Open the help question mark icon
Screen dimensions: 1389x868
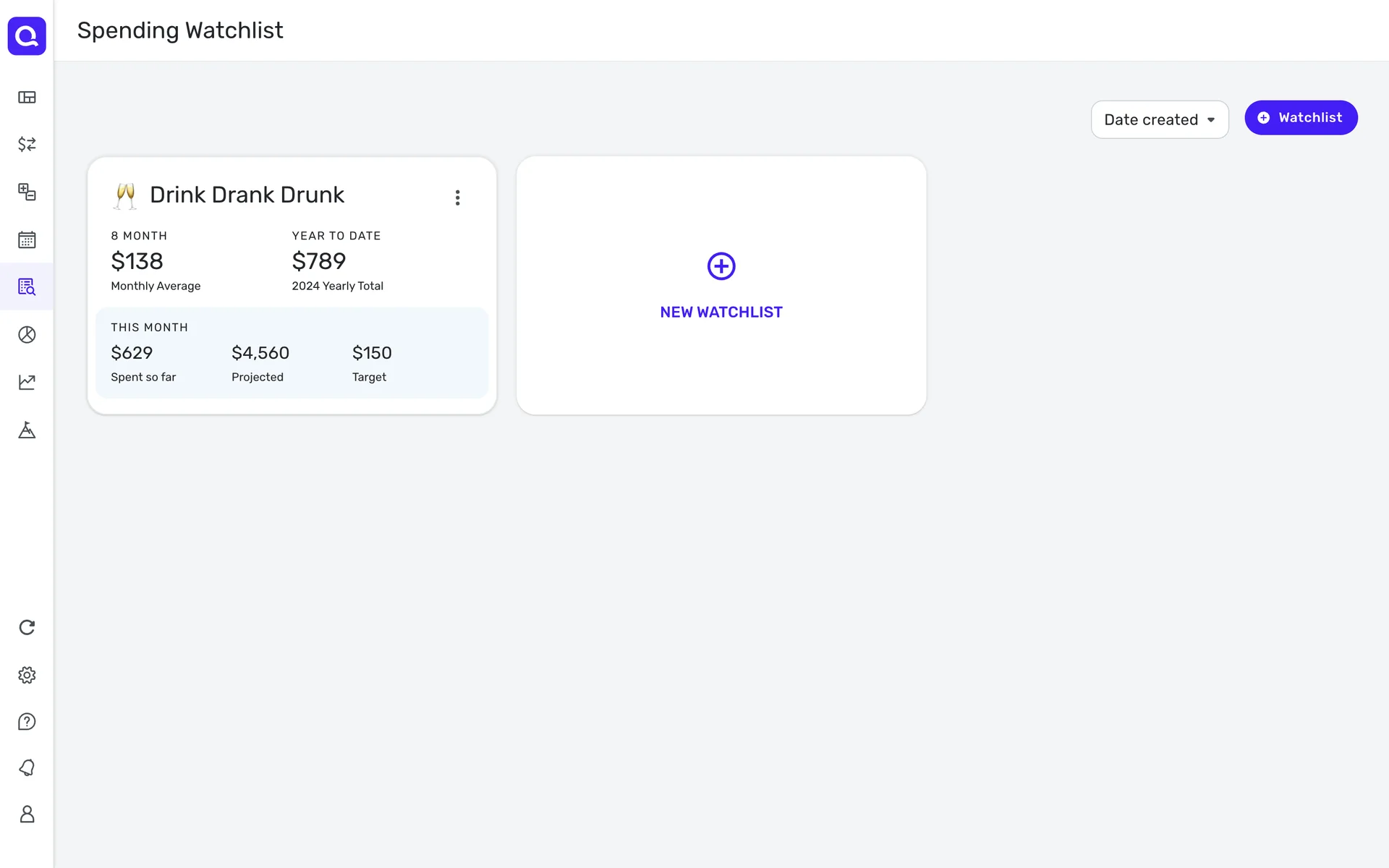coord(27,722)
